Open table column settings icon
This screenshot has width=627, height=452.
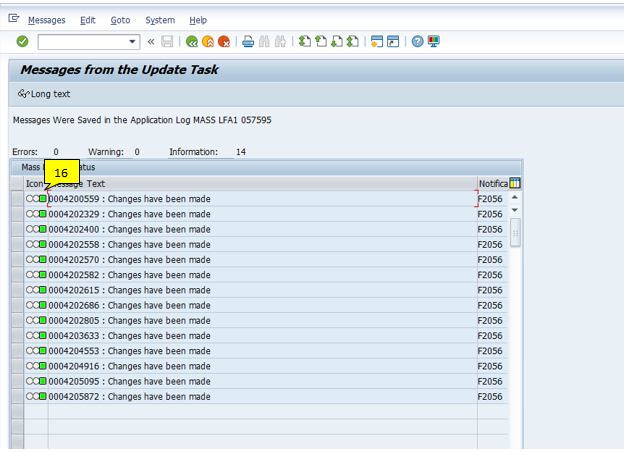point(515,183)
